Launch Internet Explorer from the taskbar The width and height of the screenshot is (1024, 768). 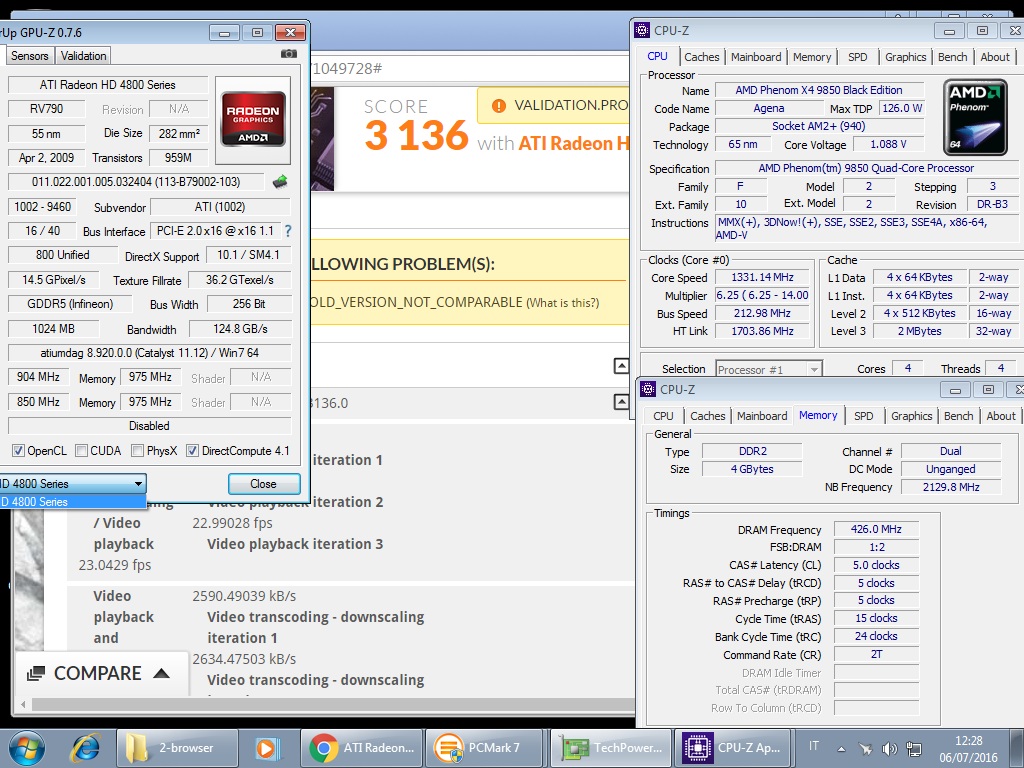[86, 748]
